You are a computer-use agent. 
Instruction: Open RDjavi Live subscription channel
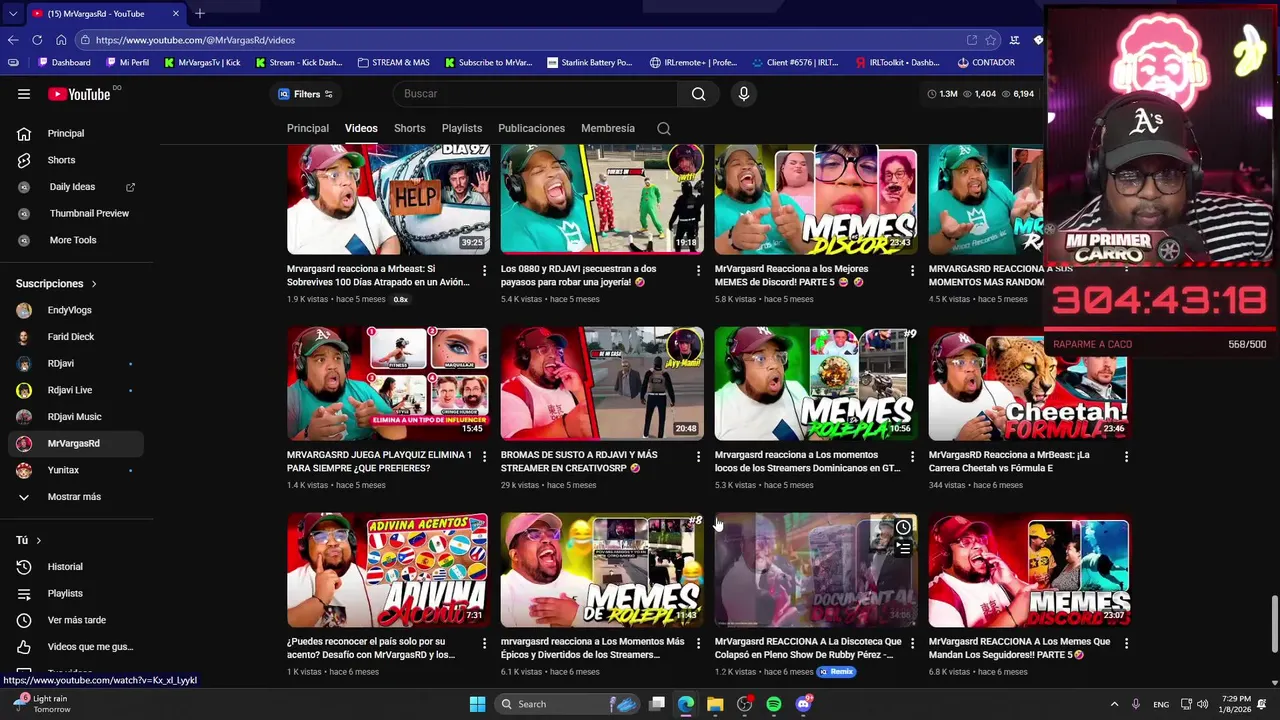(x=77, y=390)
